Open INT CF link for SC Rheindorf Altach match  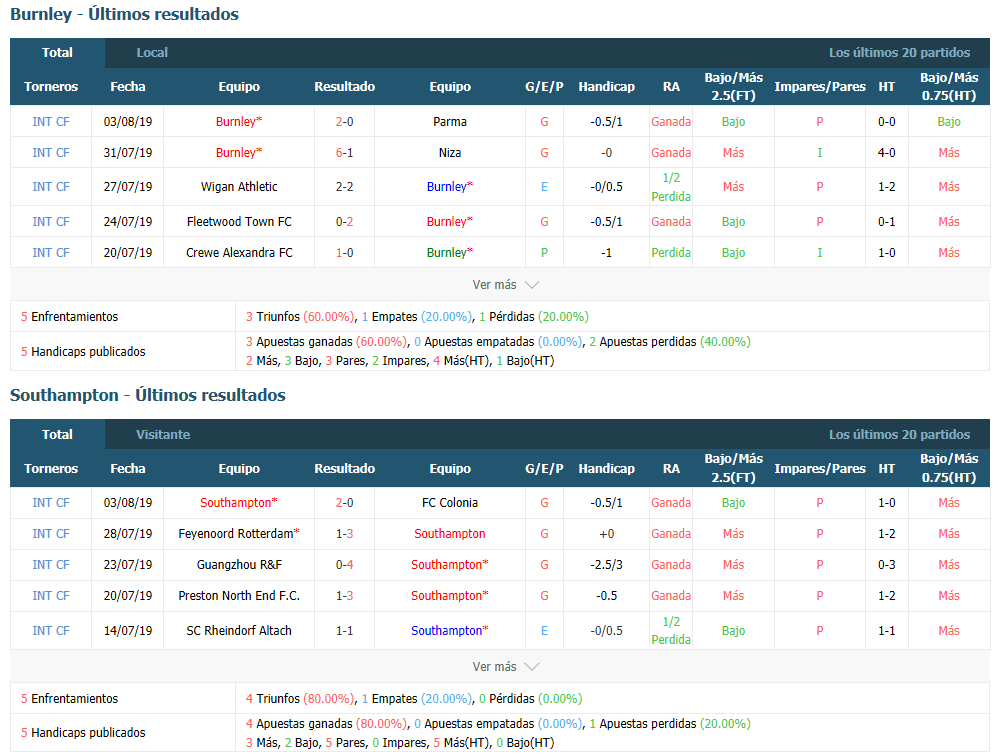pyautogui.click(x=51, y=631)
